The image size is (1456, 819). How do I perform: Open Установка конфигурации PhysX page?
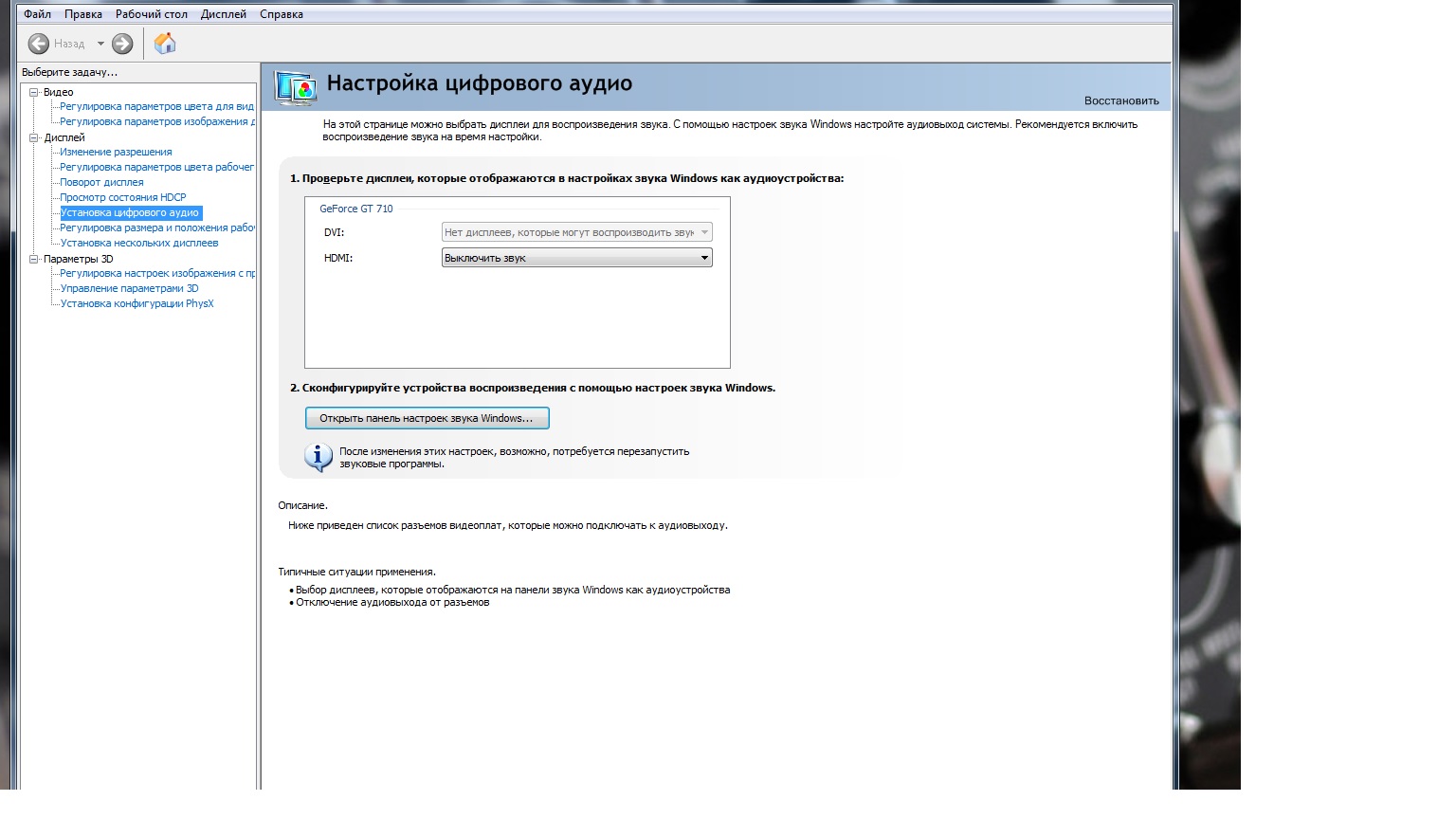pos(136,303)
